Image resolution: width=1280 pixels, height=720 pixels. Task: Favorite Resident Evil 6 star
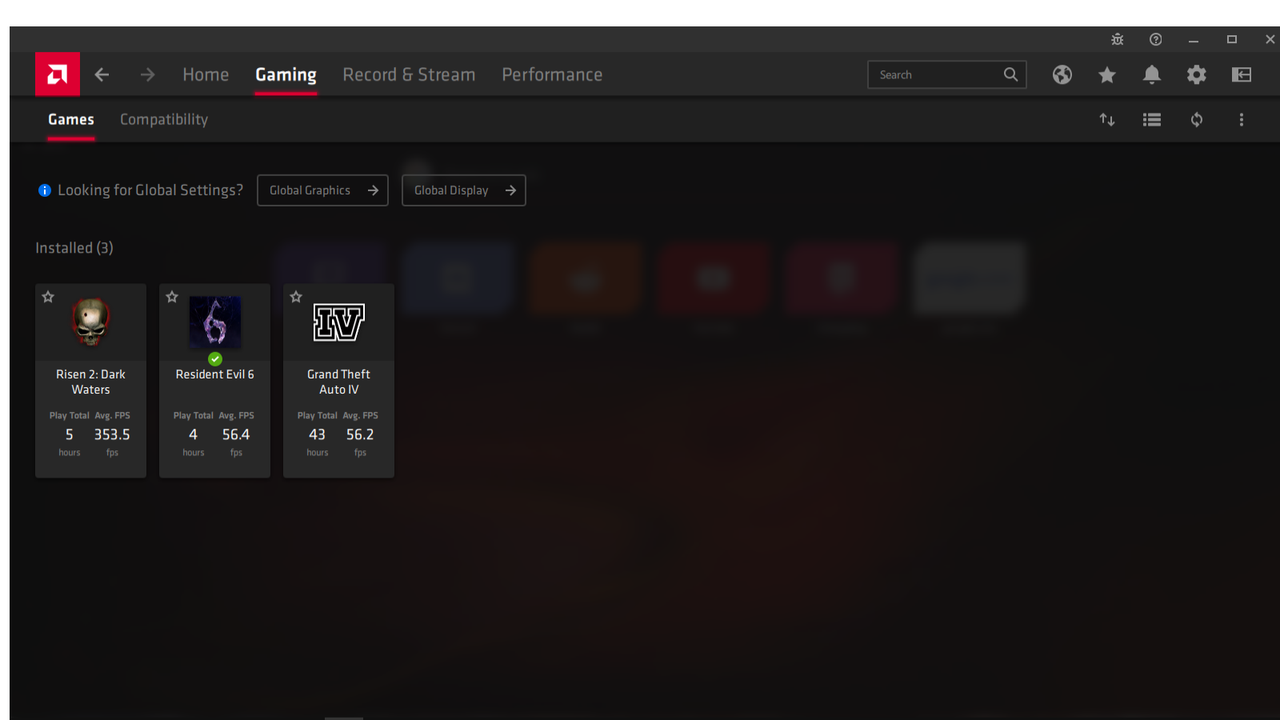click(x=172, y=297)
